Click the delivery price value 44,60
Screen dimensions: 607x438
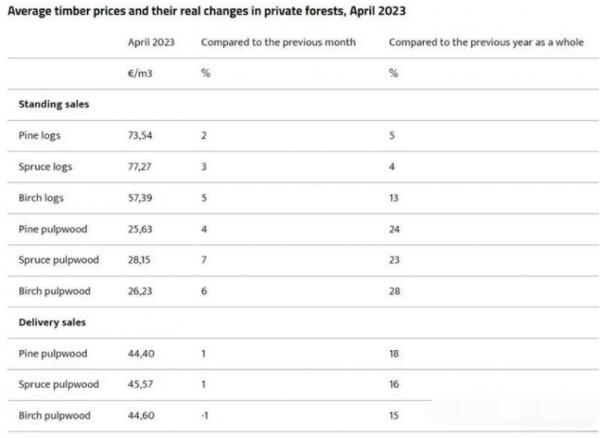pyautogui.click(x=143, y=416)
